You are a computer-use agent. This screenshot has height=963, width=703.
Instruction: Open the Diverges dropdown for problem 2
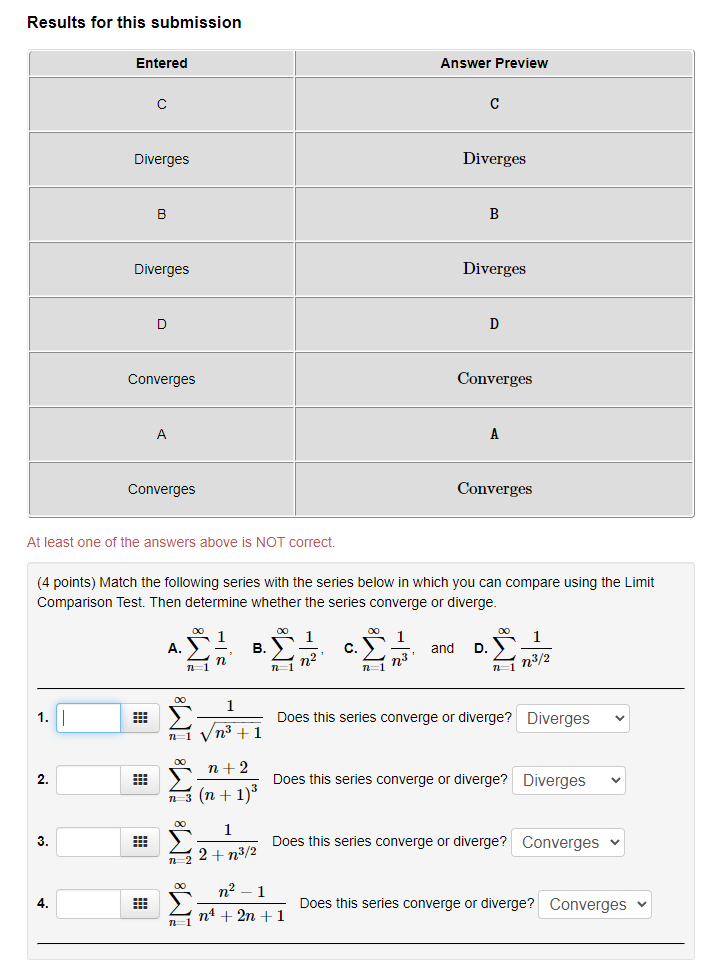point(568,779)
